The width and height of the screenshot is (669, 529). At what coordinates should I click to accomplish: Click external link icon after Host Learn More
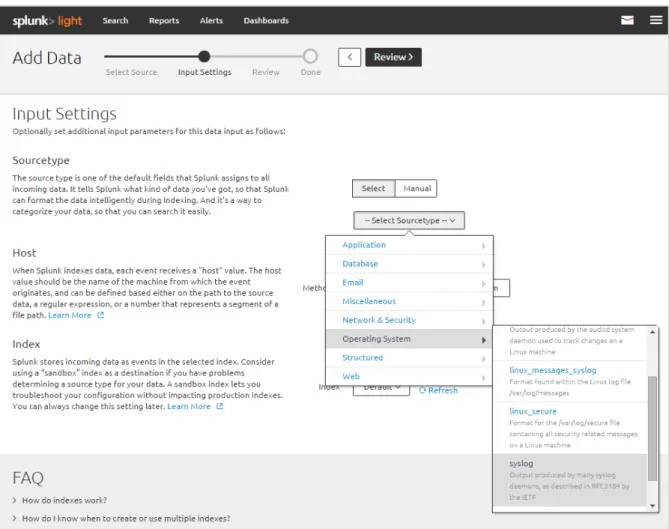[101, 315]
